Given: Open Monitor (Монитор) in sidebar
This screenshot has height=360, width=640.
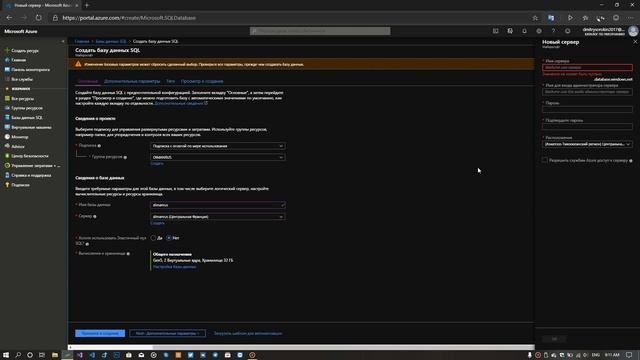Looking at the screenshot, I should [20, 137].
